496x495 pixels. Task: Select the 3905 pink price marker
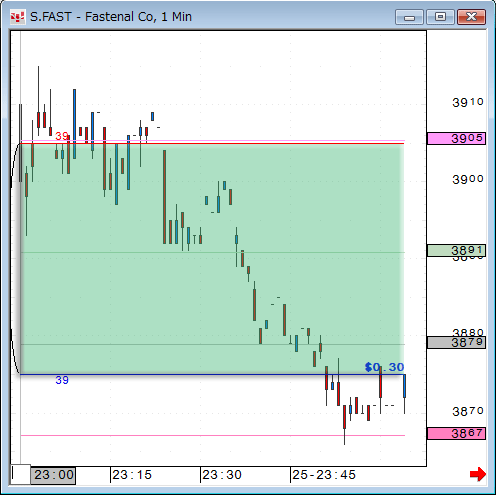(x=456, y=138)
